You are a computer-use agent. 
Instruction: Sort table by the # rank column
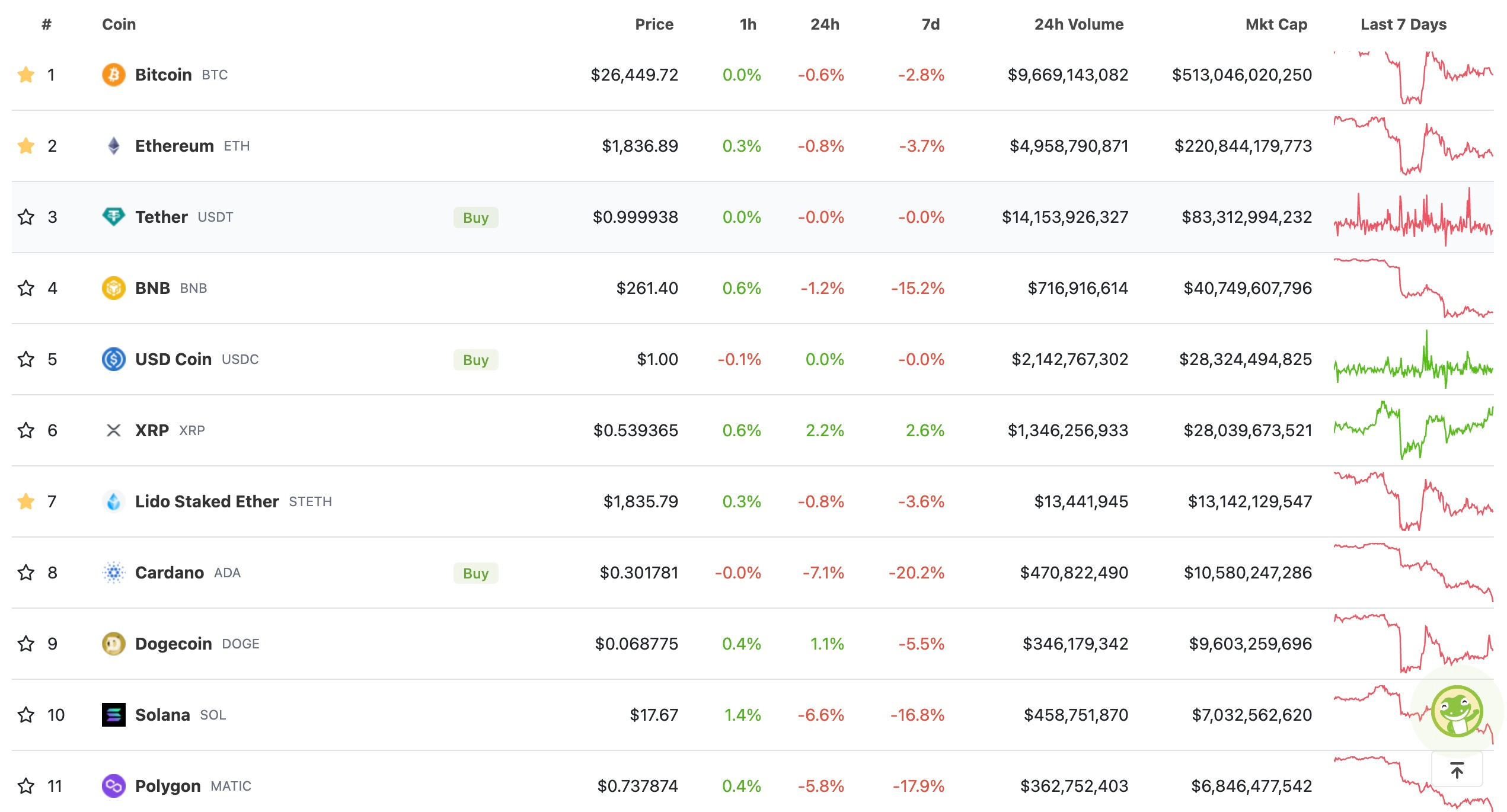[46, 24]
